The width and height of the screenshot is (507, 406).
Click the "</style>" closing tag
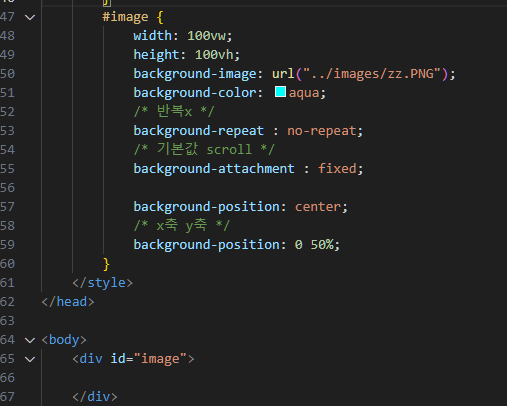pos(103,283)
